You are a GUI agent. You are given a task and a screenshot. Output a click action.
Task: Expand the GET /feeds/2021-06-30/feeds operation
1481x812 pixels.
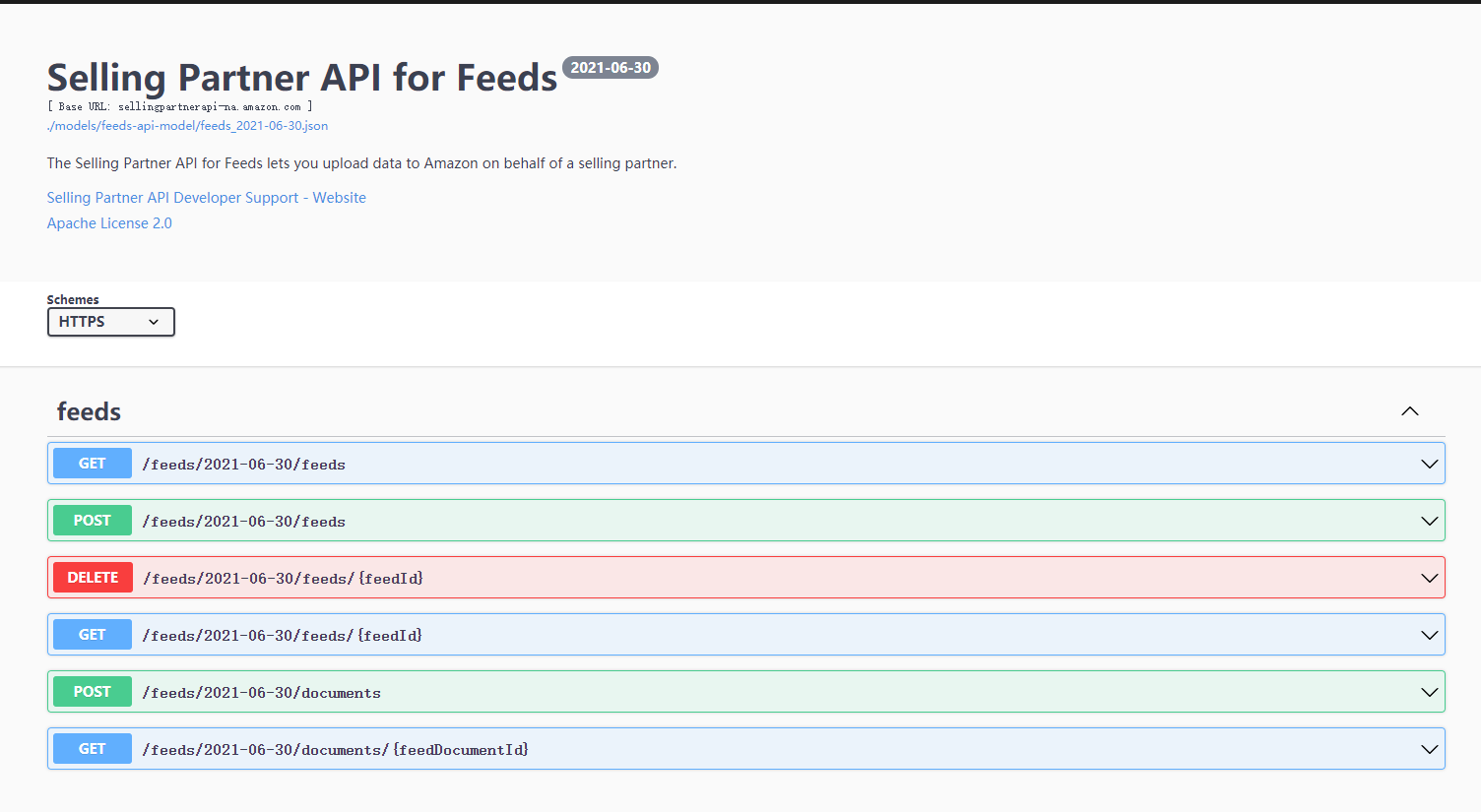point(1429,463)
